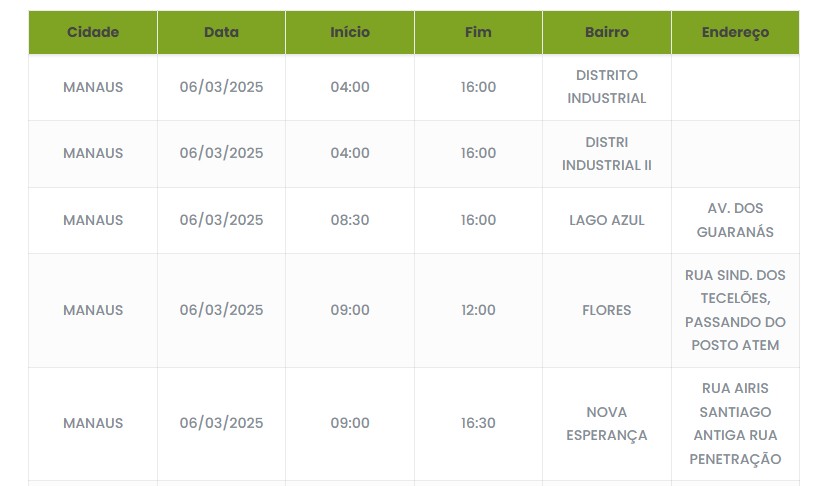Click the Início column header
The image size is (825, 486).
(x=350, y=32)
